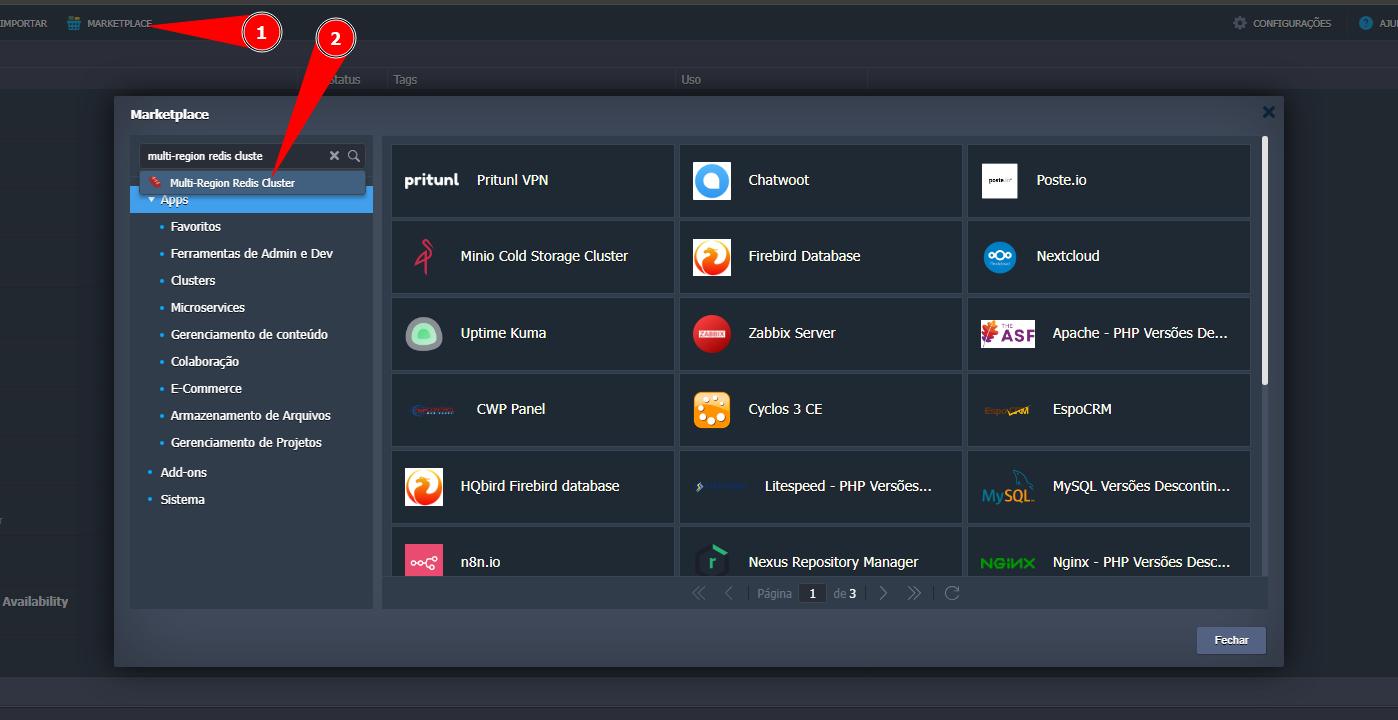1398x720 pixels.
Task: Click the page number field
Action: coord(812,594)
